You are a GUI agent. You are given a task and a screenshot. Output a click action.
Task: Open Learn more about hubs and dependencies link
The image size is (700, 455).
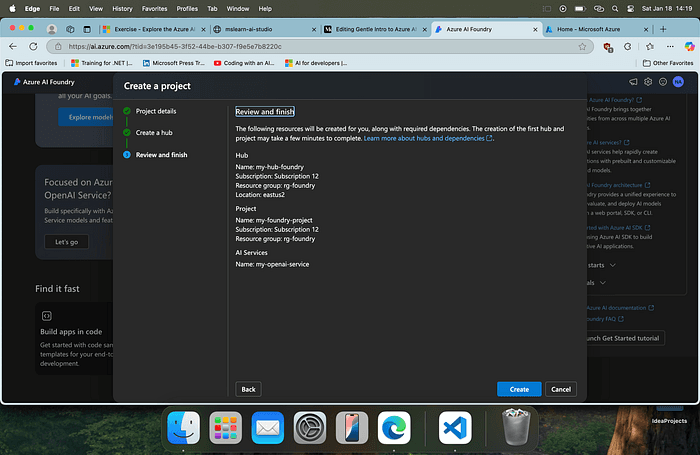point(428,138)
